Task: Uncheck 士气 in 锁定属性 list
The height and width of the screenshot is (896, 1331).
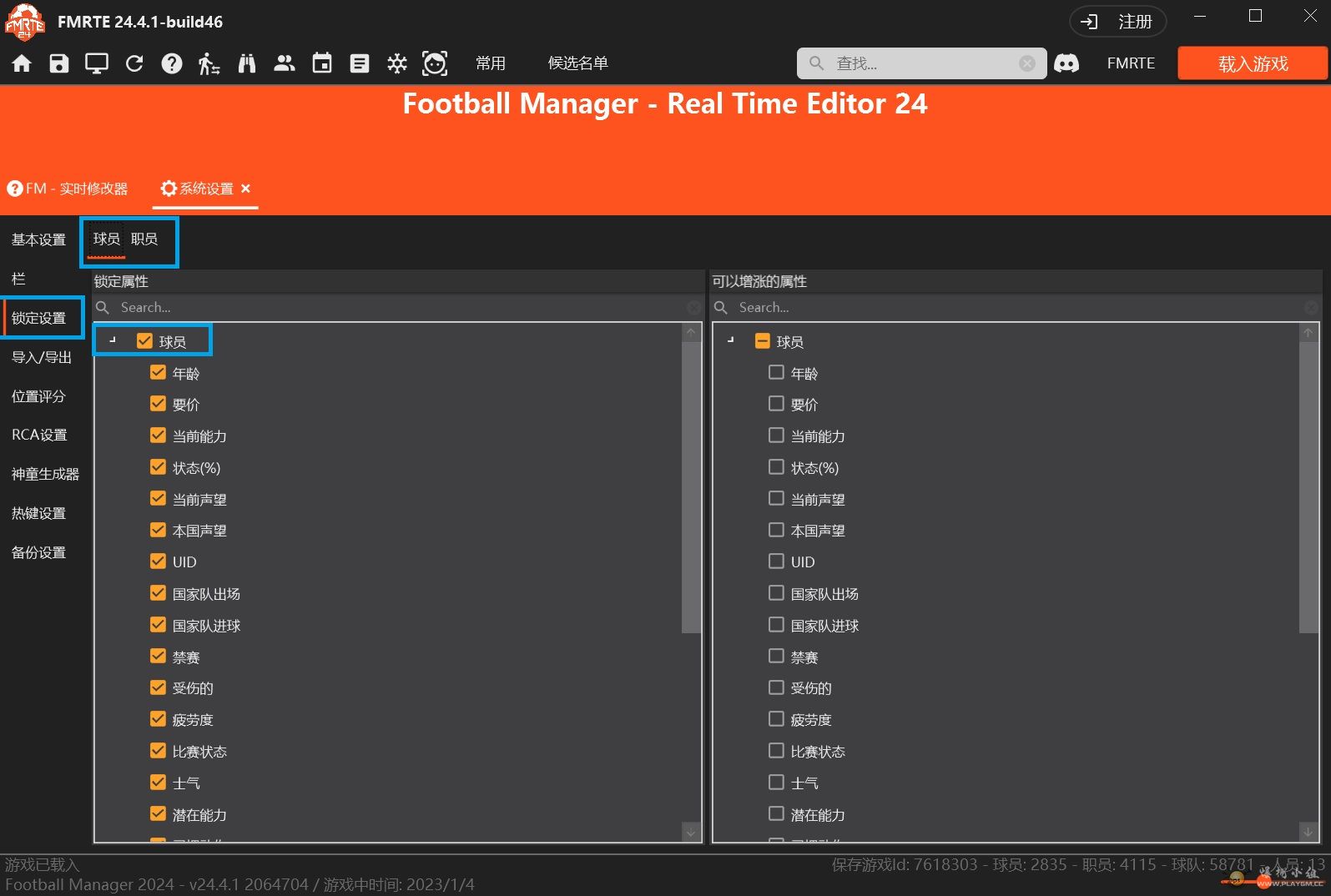Action: [x=158, y=783]
